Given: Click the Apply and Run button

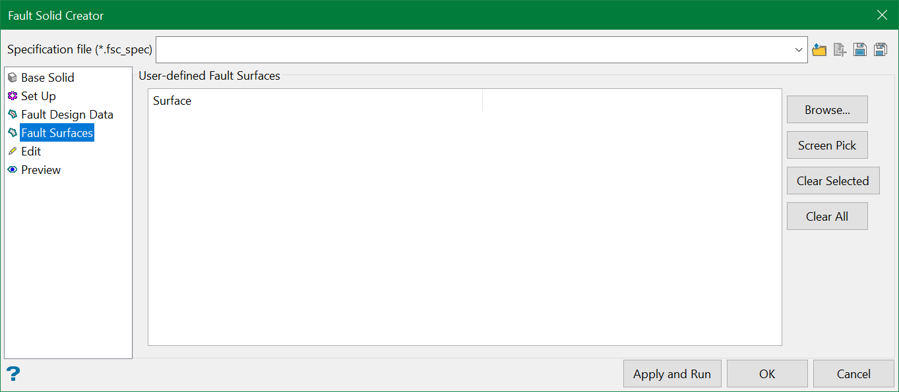Looking at the screenshot, I should coord(672,374).
